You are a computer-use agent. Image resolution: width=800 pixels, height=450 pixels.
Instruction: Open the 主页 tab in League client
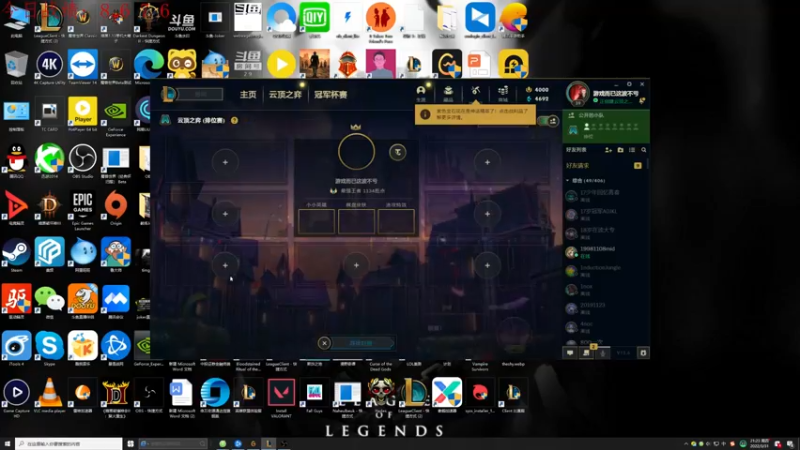pyautogui.click(x=248, y=94)
